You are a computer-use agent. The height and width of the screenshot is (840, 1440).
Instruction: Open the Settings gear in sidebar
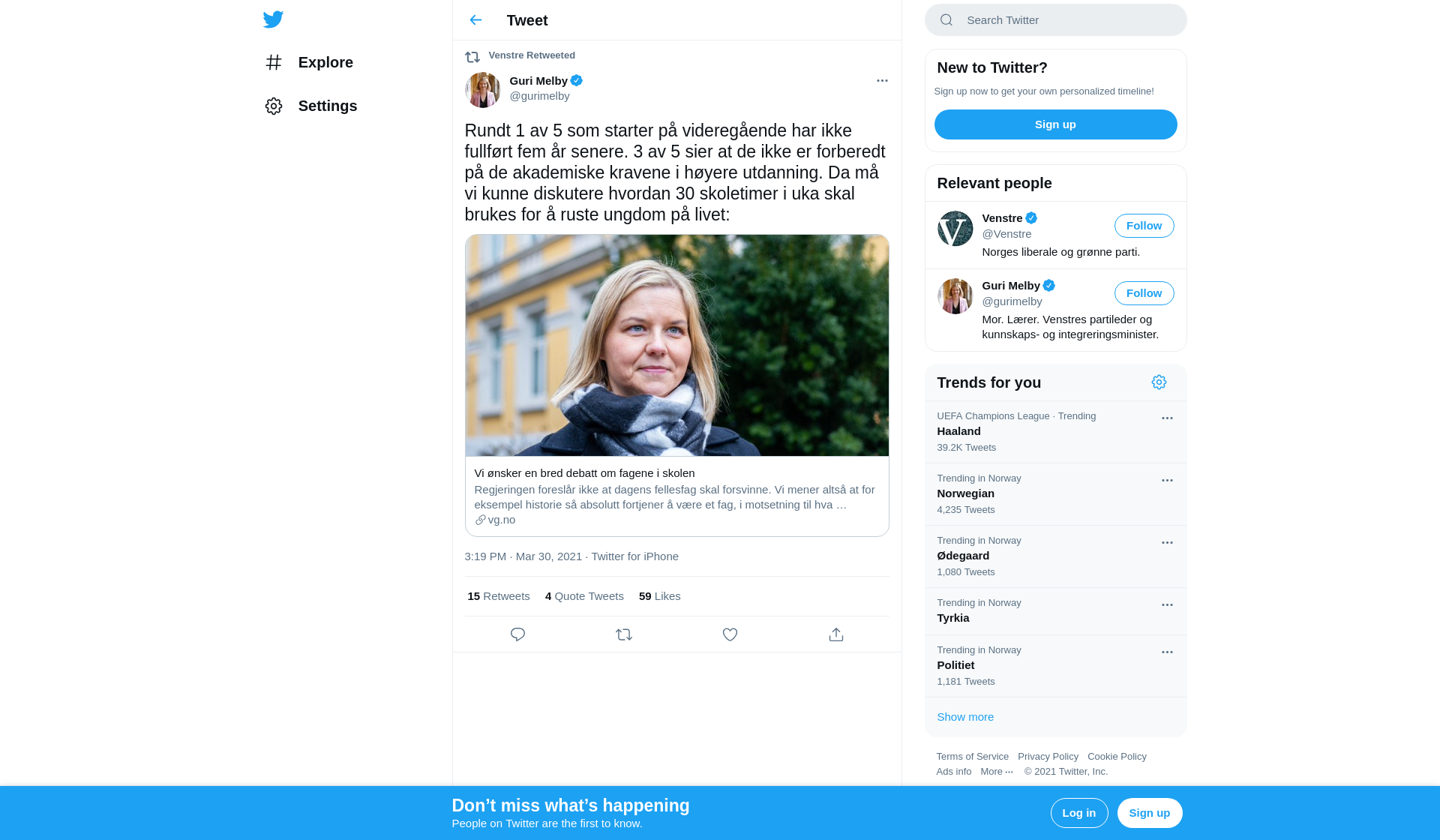click(x=274, y=106)
